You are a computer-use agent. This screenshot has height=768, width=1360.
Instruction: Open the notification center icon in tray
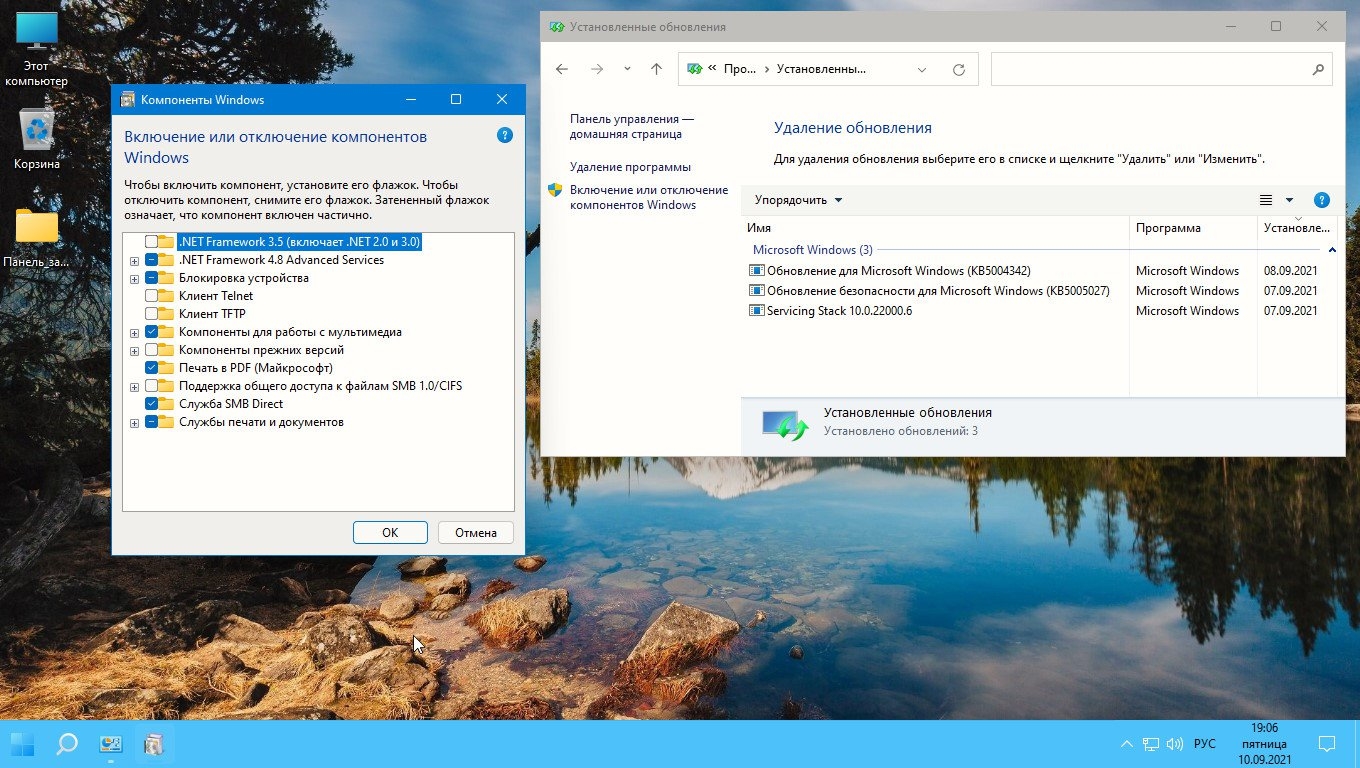1326,744
